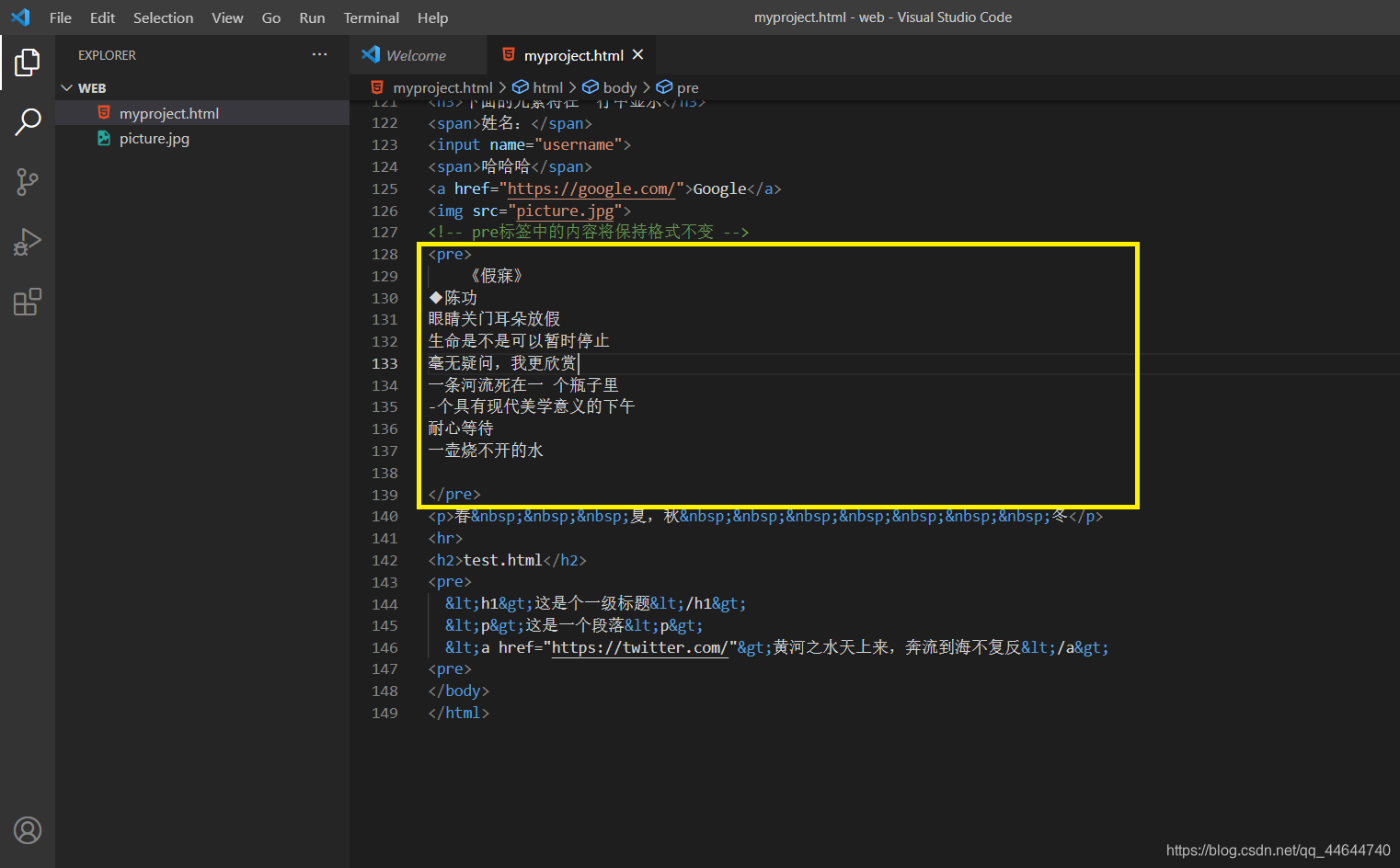Click the VS Code icon on the Welcome tab
This screenshot has height=868, width=1400.
371,55
